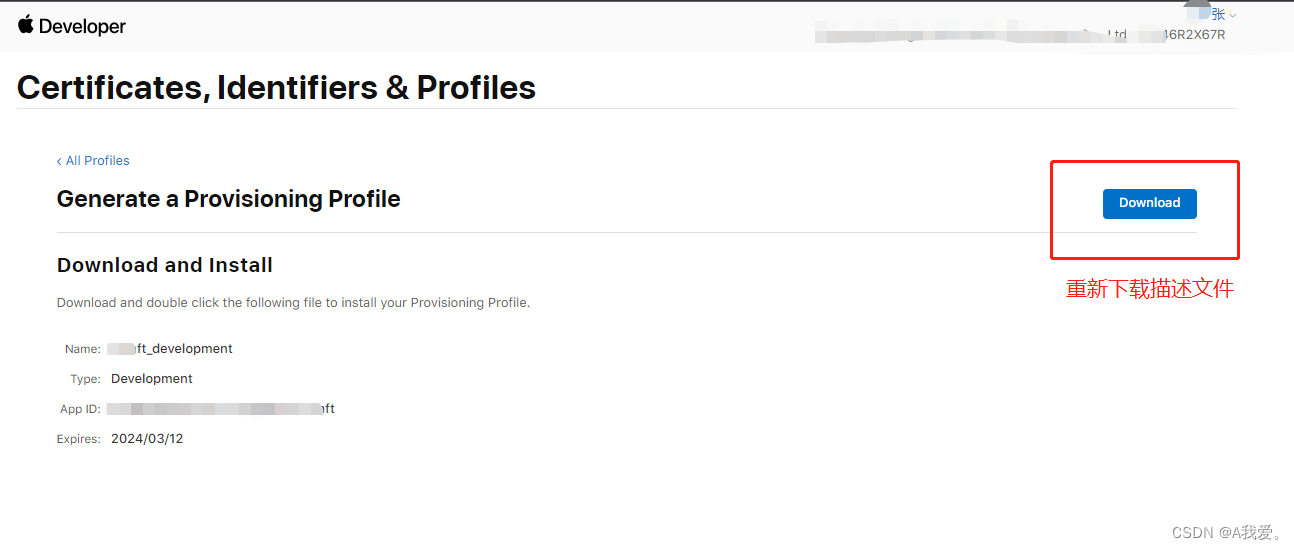Image resolution: width=1294 pixels, height=550 pixels.
Task: Go back via All Profiles link
Action: pyautogui.click(x=97, y=161)
